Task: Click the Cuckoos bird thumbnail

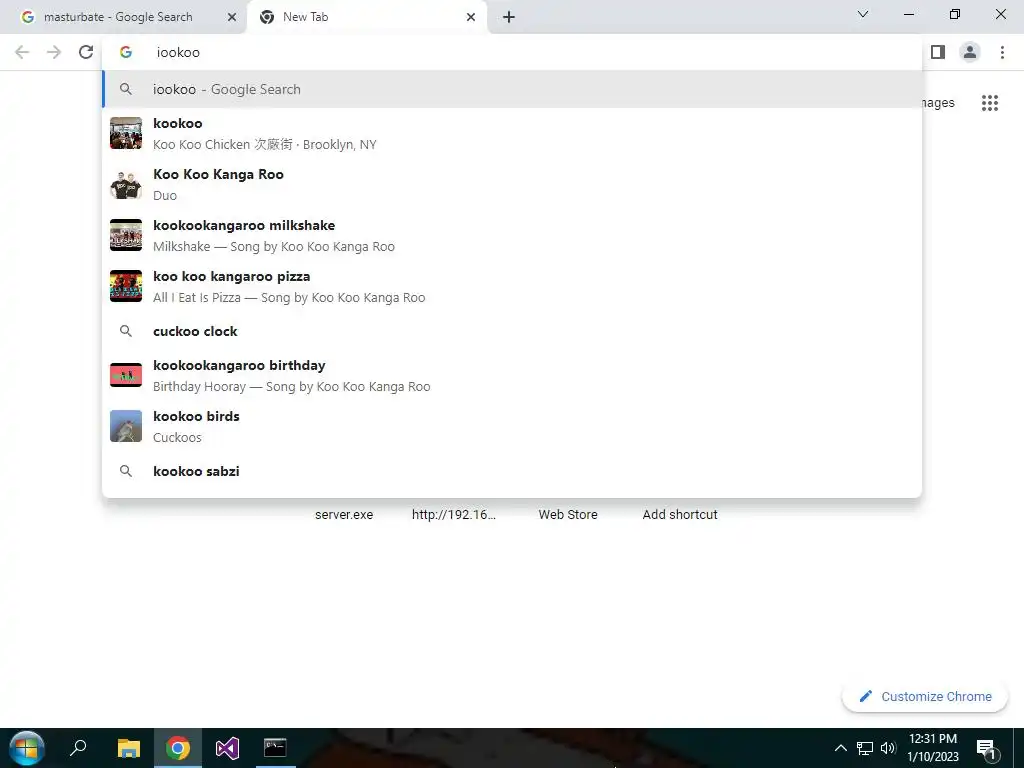Action: pos(126,426)
